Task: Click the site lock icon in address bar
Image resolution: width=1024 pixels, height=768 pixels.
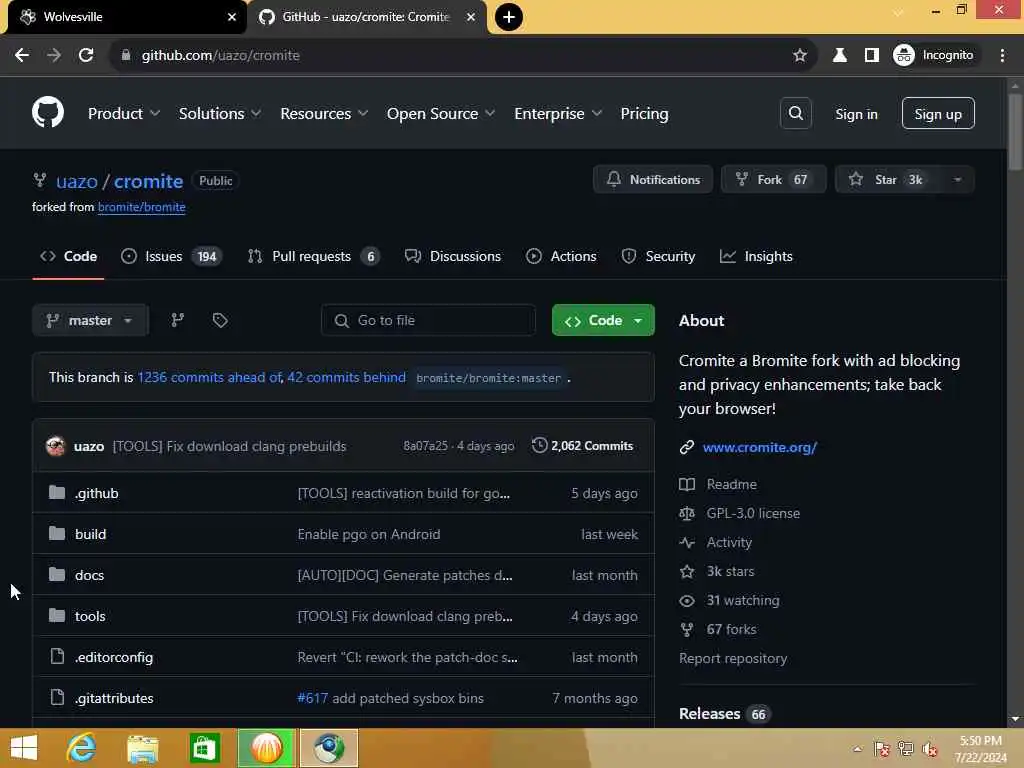Action: pos(125,56)
